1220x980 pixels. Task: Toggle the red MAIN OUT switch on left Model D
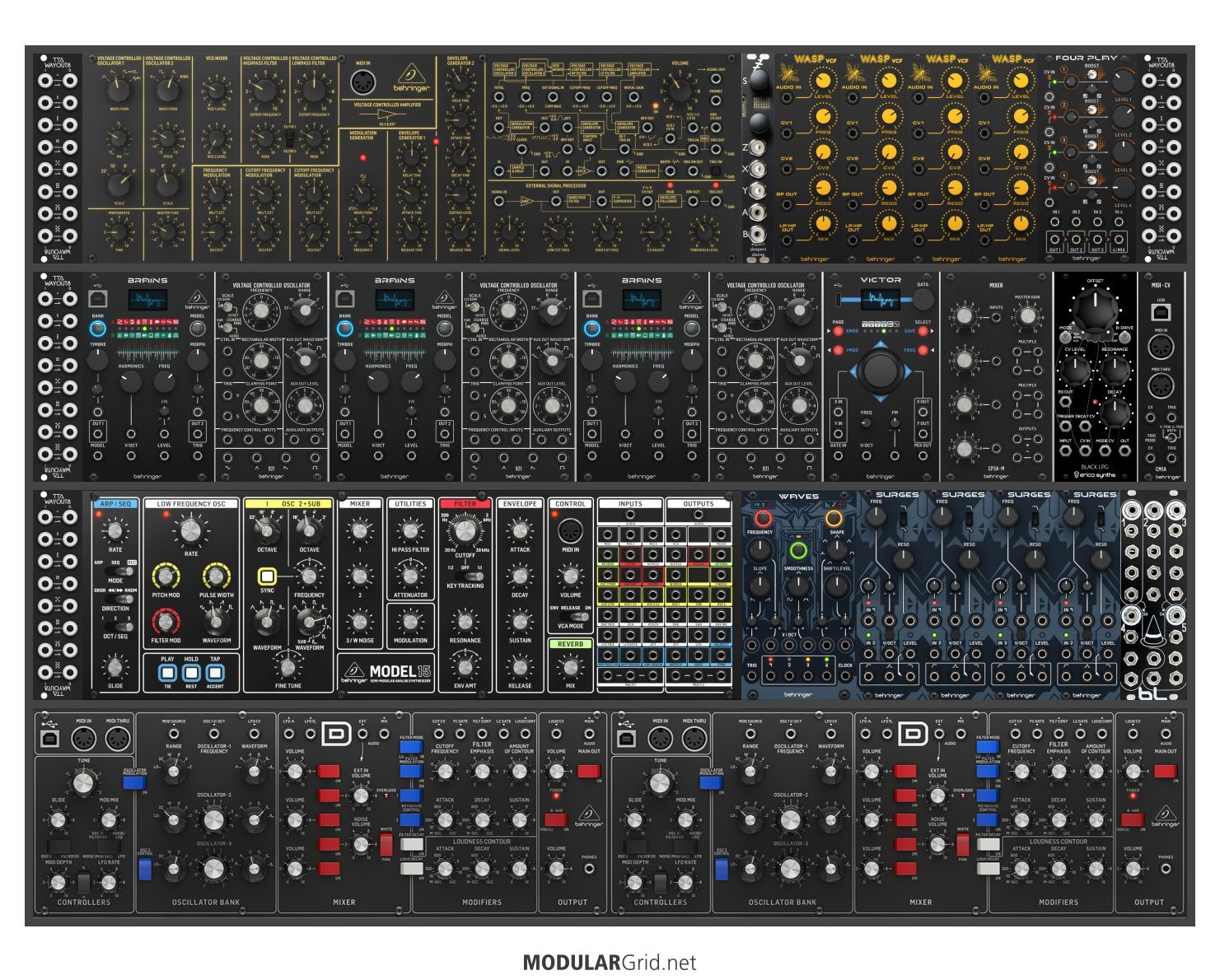click(589, 772)
